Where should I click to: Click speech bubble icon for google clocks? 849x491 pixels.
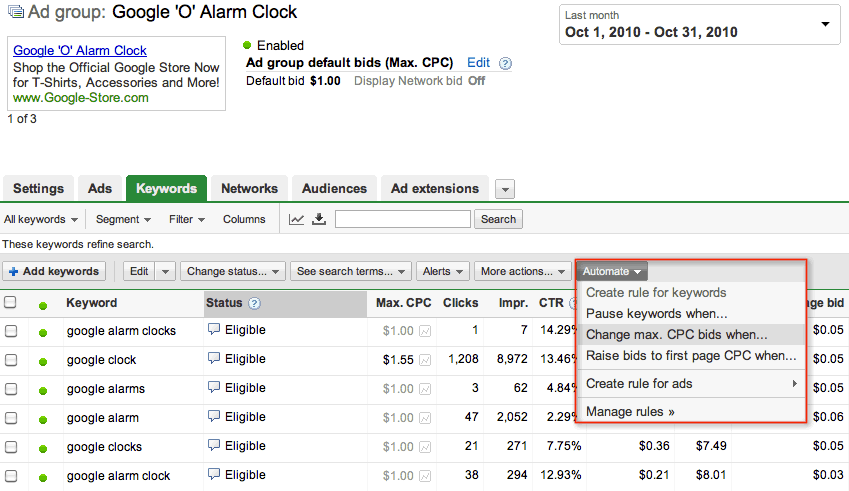[x=214, y=445]
